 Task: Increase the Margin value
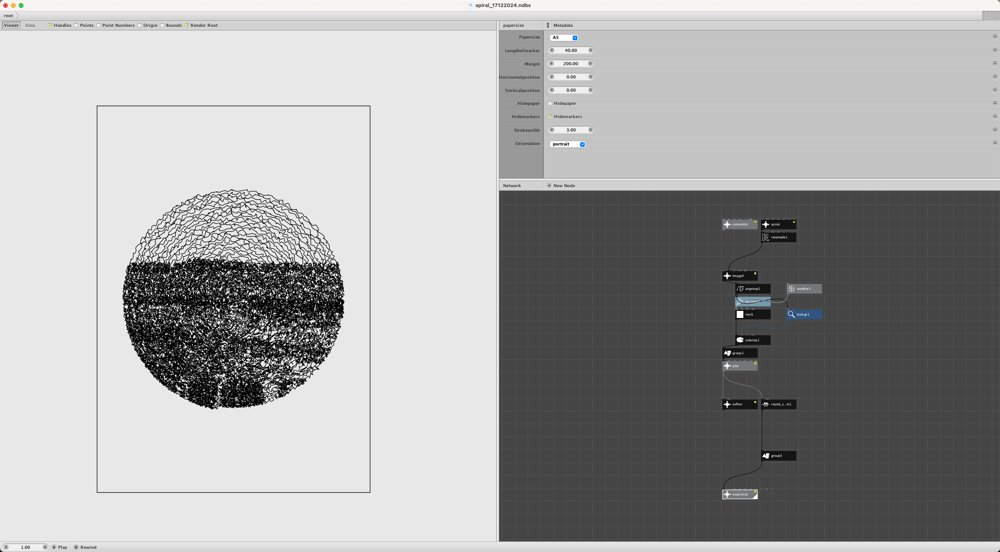click(590, 64)
